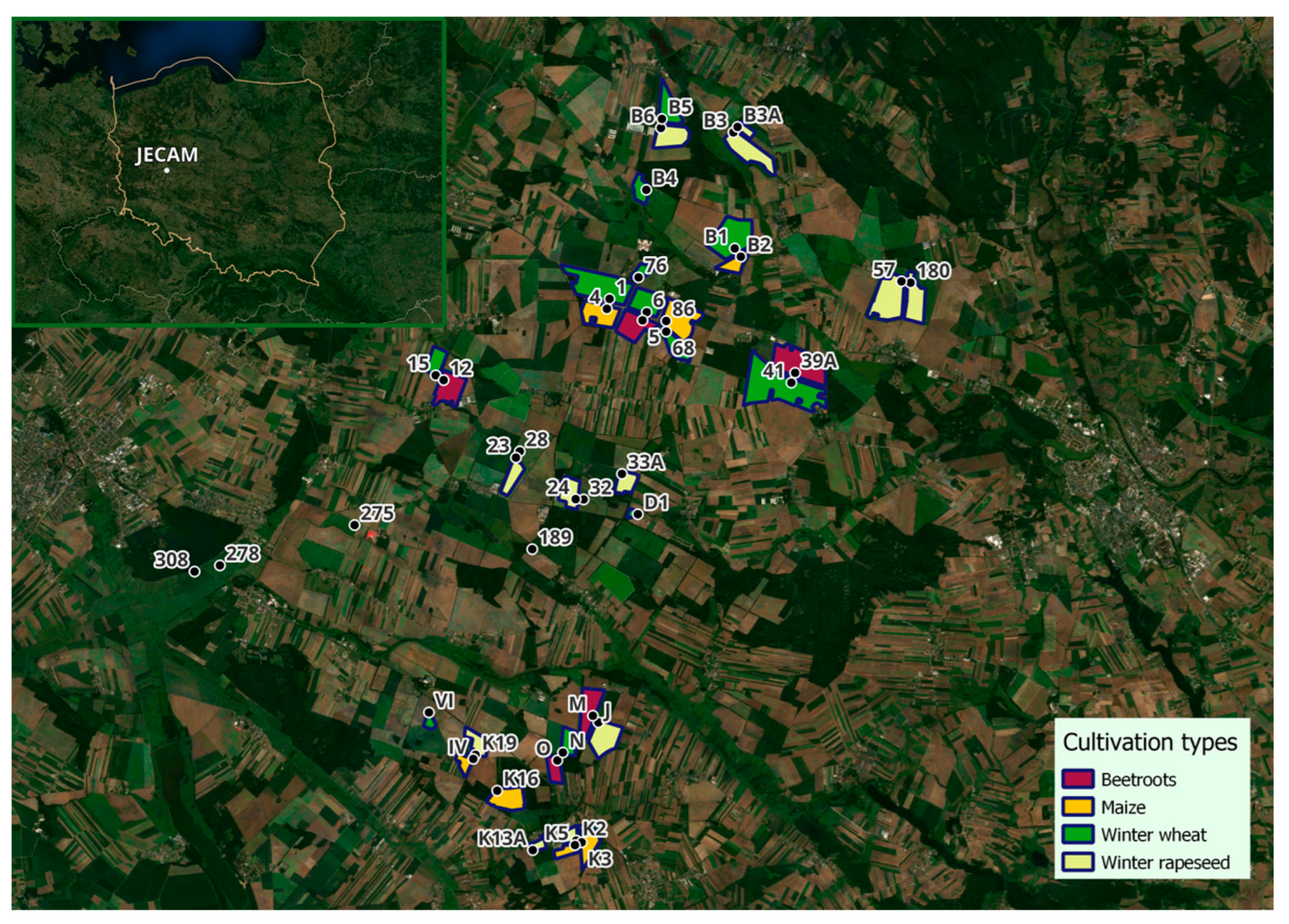Click the marker labeled K16

tap(497, 791)
